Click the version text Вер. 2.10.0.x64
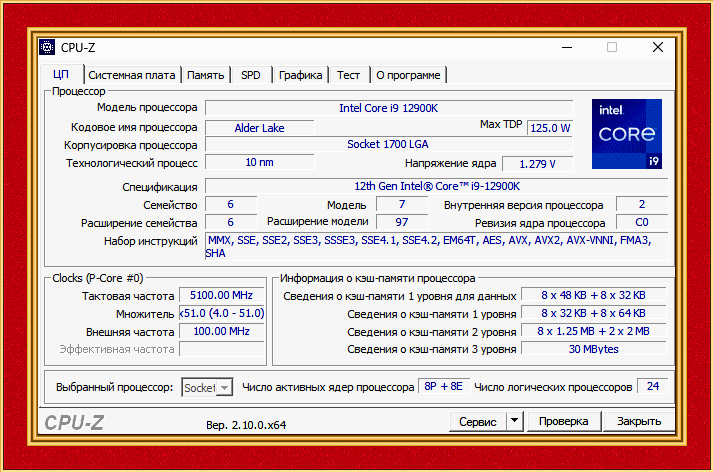Viewport: 713px width, 472px height. click(x=246, y=425)
